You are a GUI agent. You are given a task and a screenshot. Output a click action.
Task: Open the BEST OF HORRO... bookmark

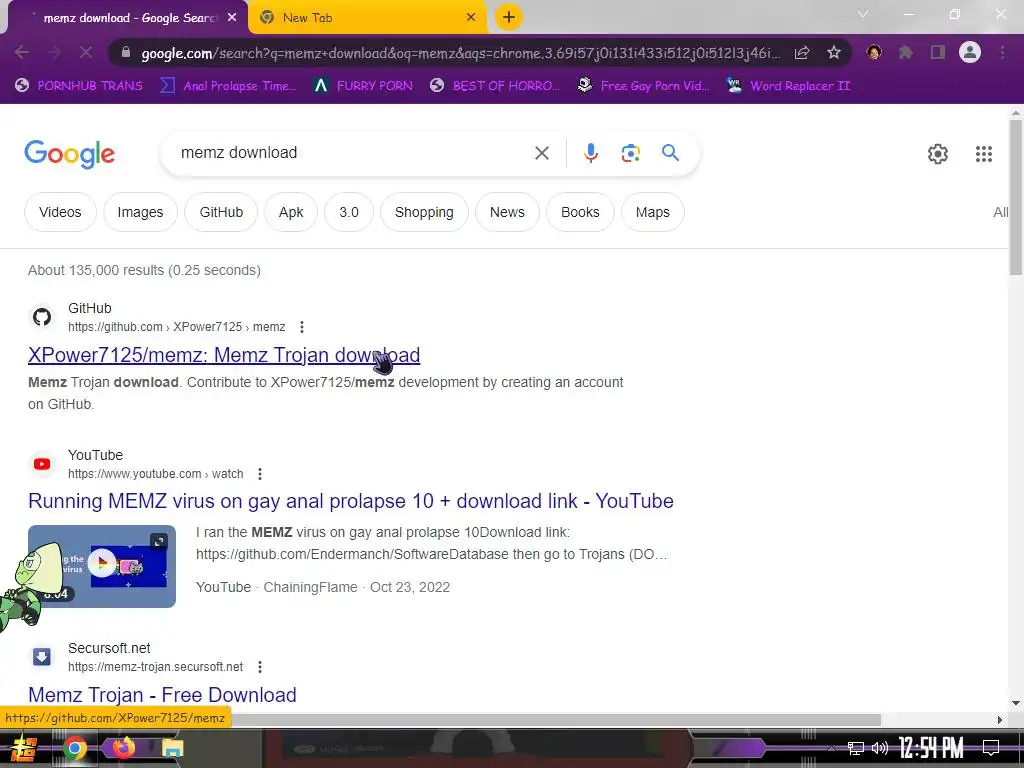pyautogui.click(x=495, y=86)
